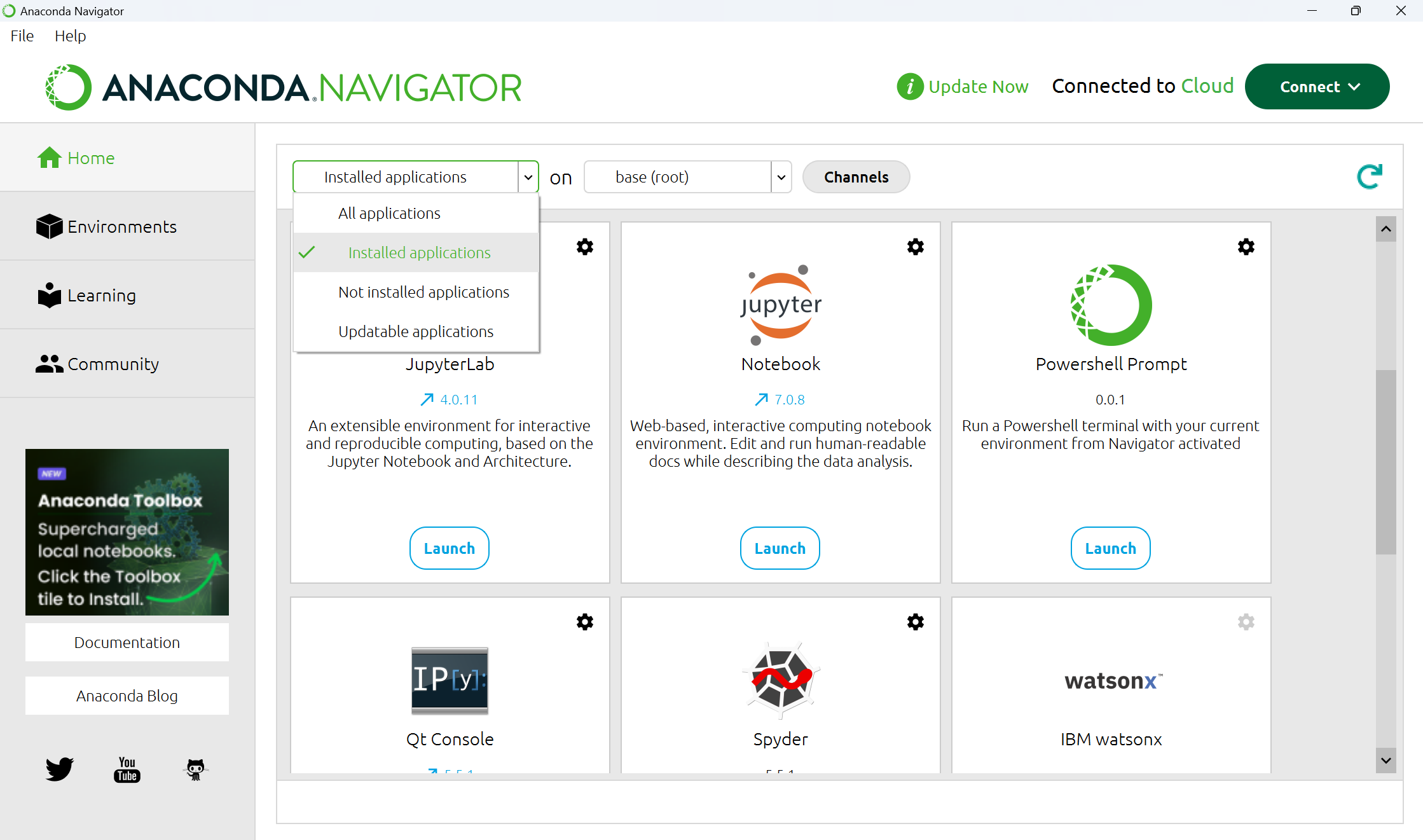Switch to the Environments tab
Image resolution: width=1423 pixels, height=840 pixels.
pyautogui.click(x=121, y=226)
